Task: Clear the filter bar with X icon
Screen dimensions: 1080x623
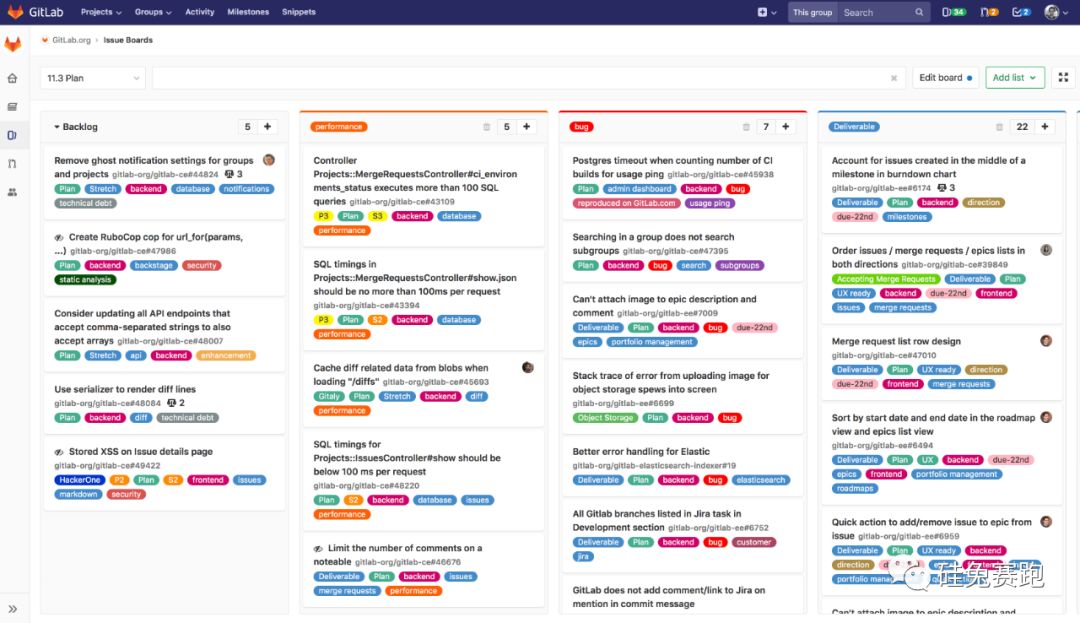Action: (x=894, y=78)
